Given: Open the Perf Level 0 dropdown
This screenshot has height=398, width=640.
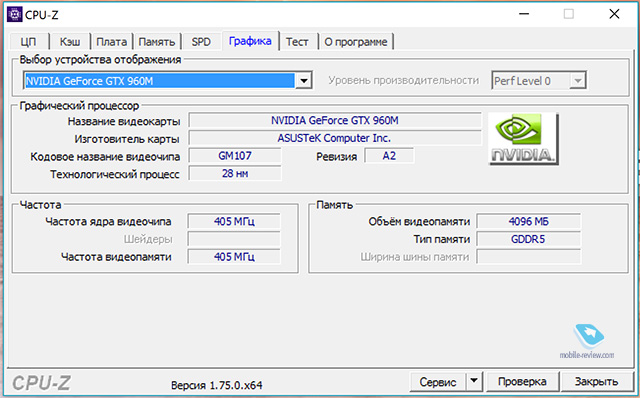Looking at the screenshot, I should 539,80.
